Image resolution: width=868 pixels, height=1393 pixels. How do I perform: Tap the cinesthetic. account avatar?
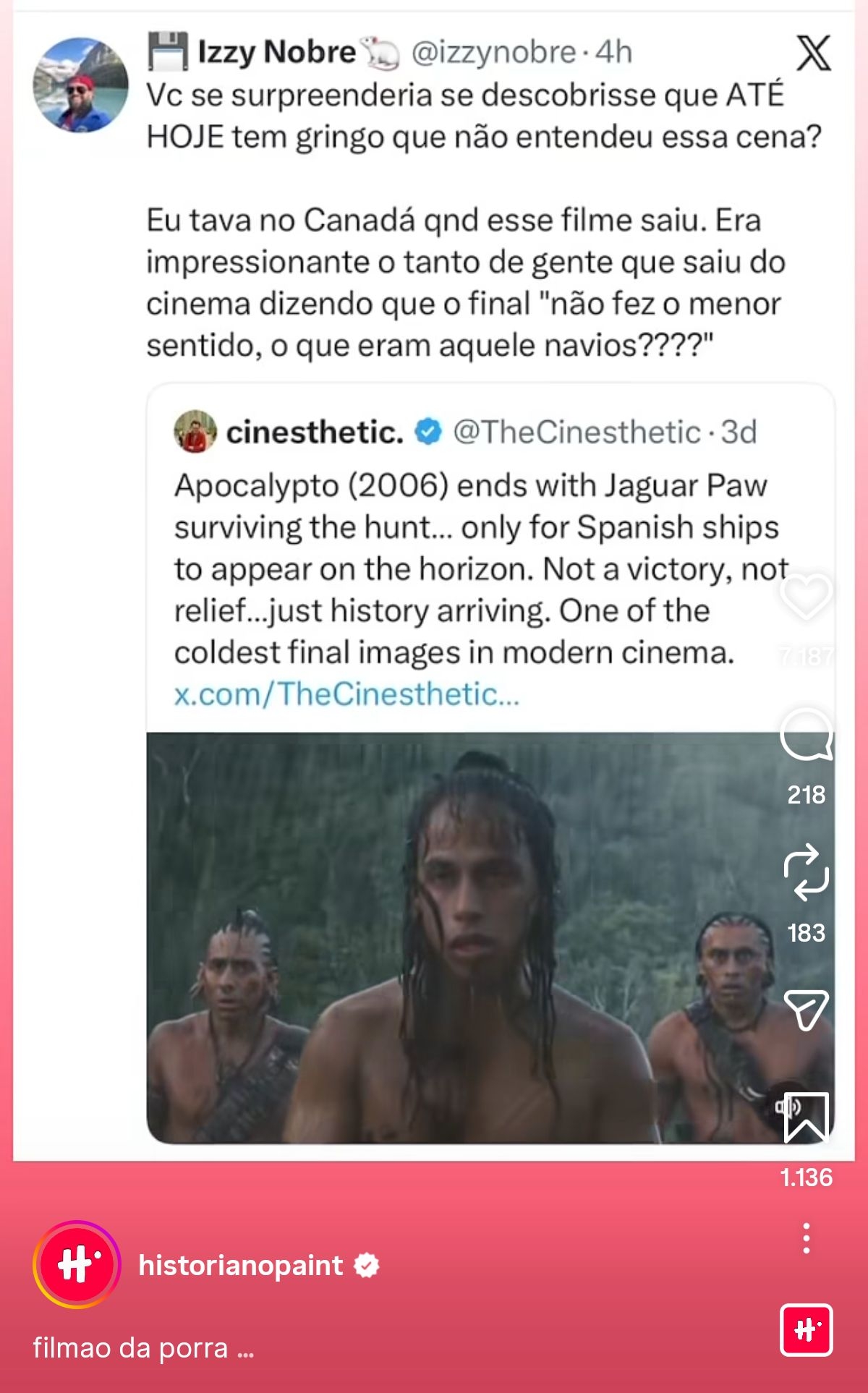195,432
